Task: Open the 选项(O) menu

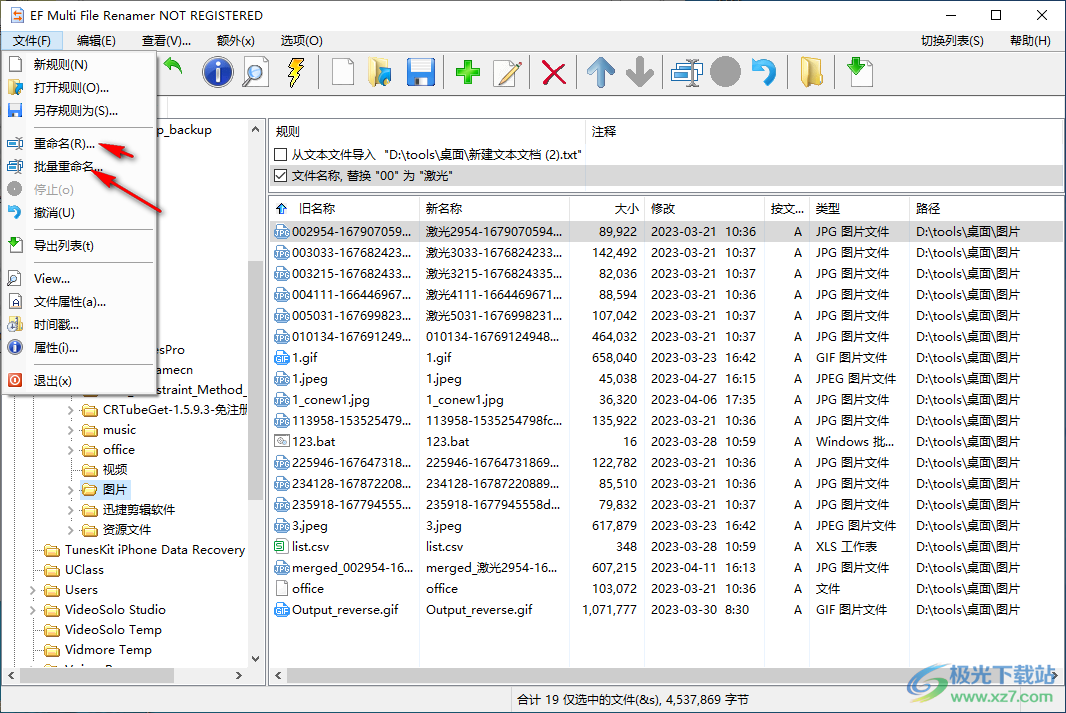Action: tap(301, 41)
